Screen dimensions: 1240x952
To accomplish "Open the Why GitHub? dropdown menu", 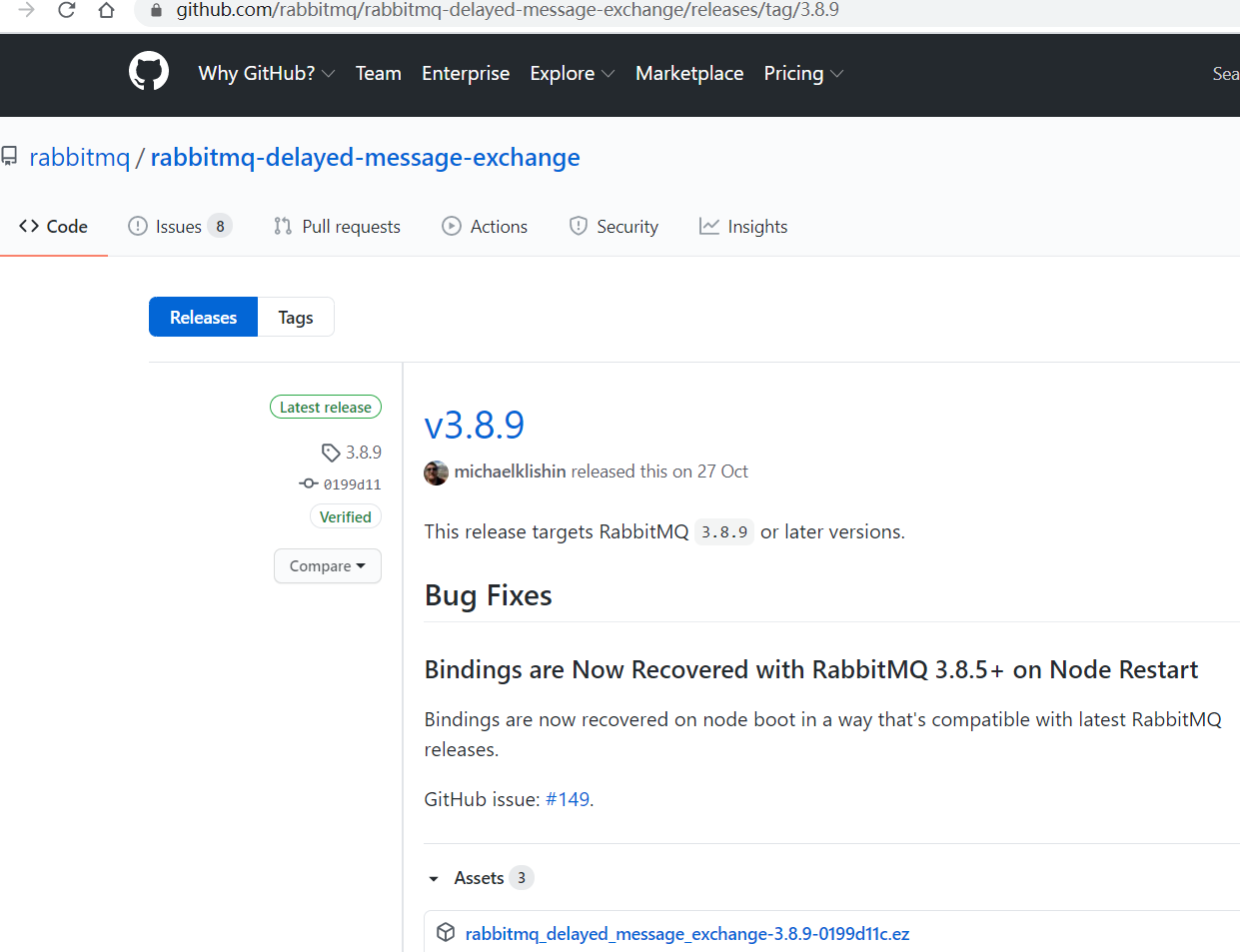I will [266, 74].
